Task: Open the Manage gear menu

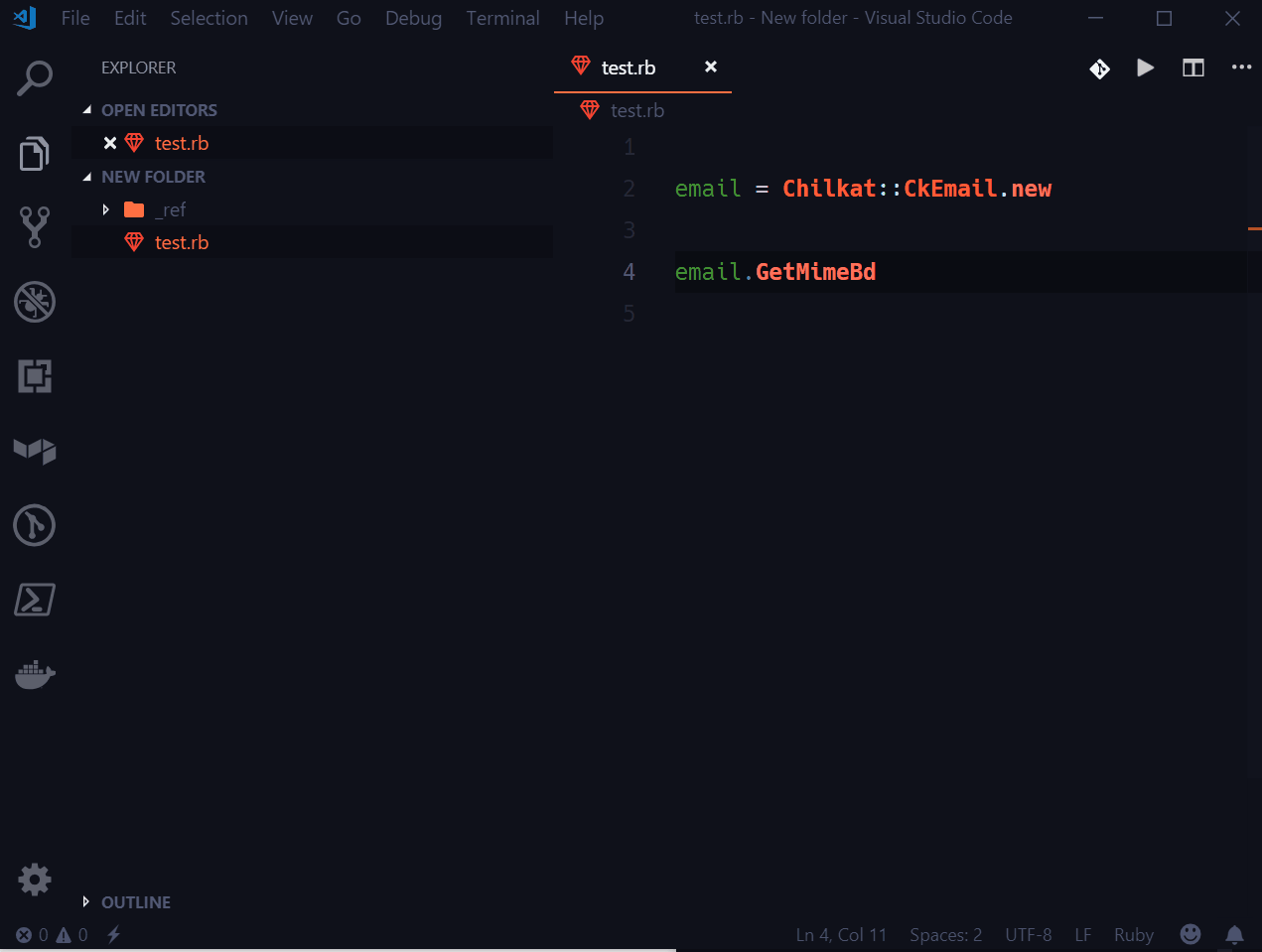Action: (x=35, y=880)
